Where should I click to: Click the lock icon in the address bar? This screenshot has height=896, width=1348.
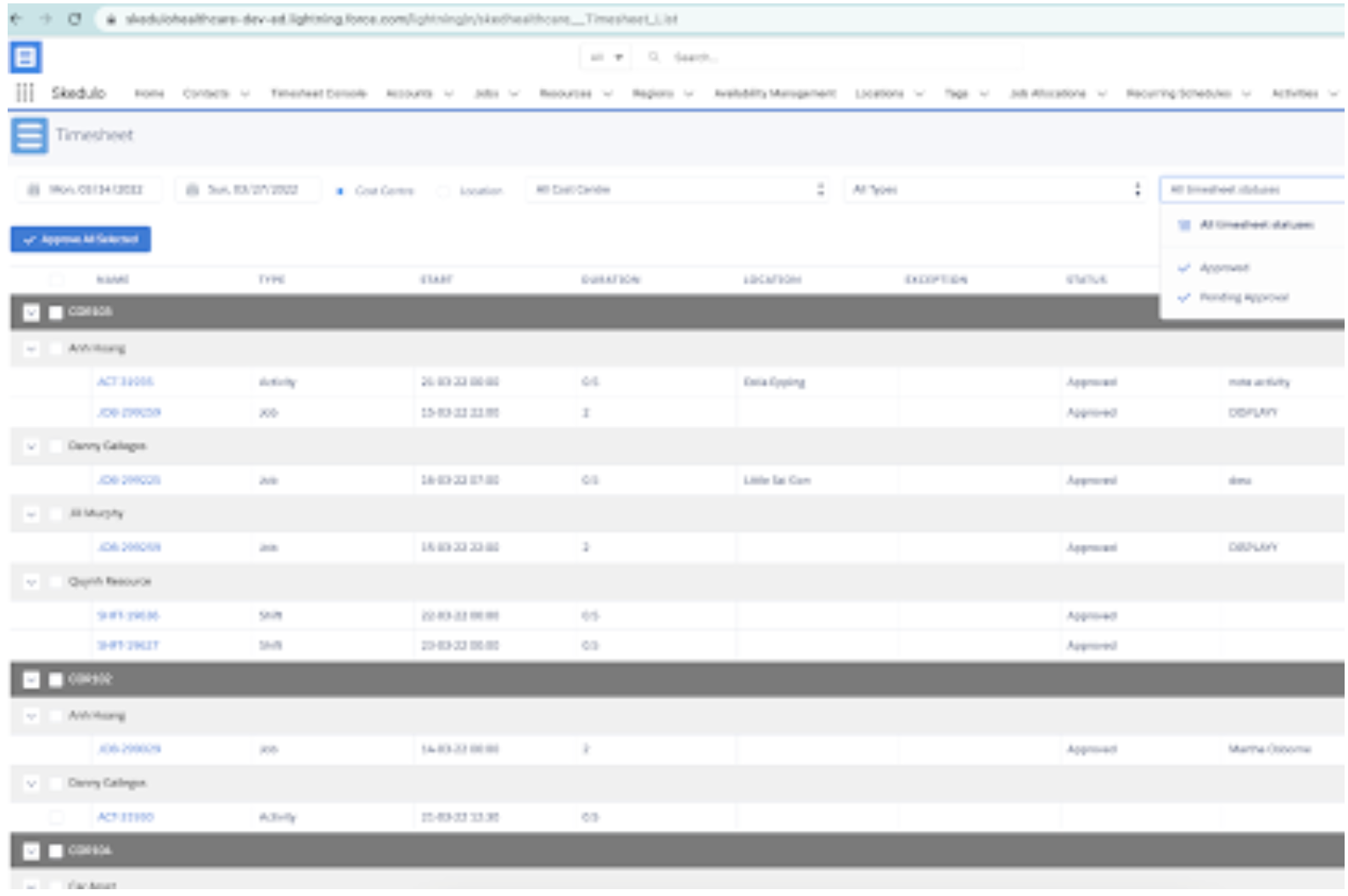(110, 19)
